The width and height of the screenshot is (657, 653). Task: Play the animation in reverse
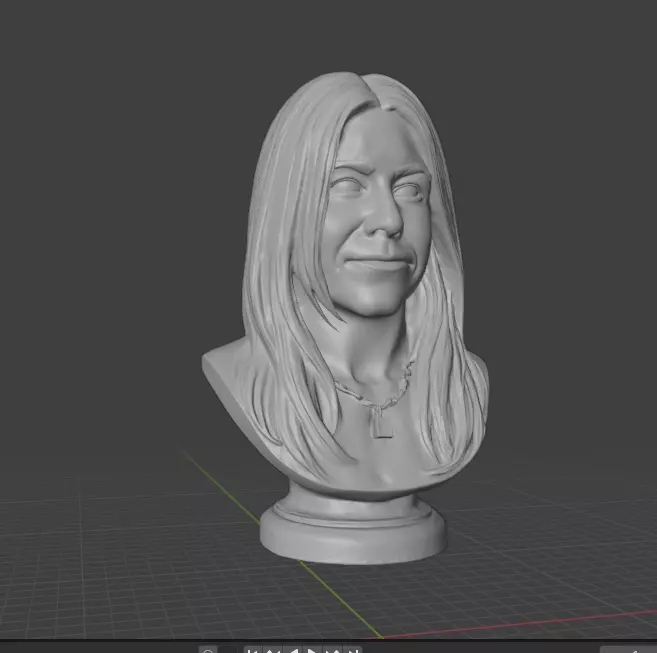293,650
